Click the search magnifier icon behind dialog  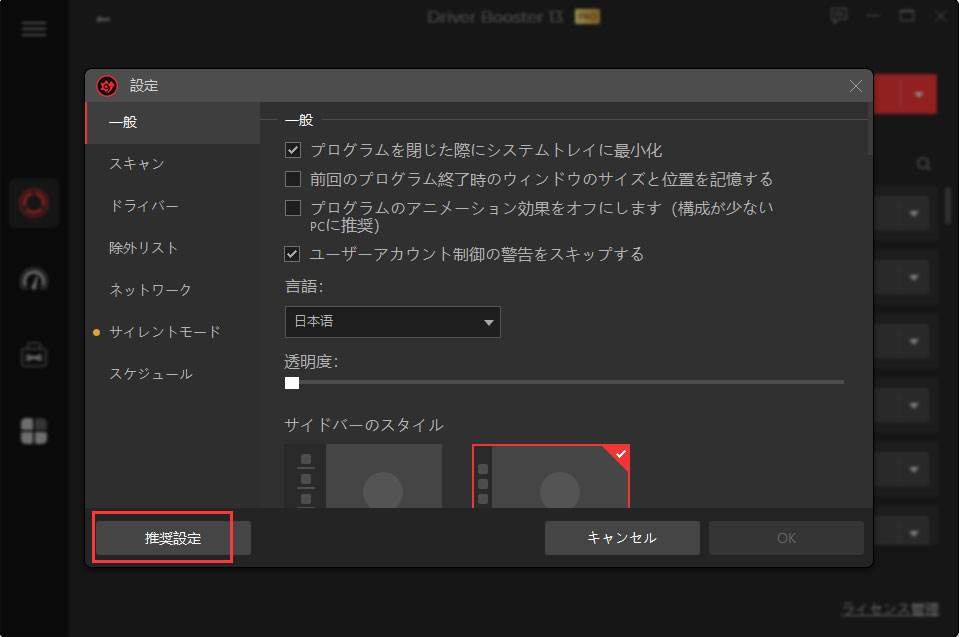coord(924,164)
